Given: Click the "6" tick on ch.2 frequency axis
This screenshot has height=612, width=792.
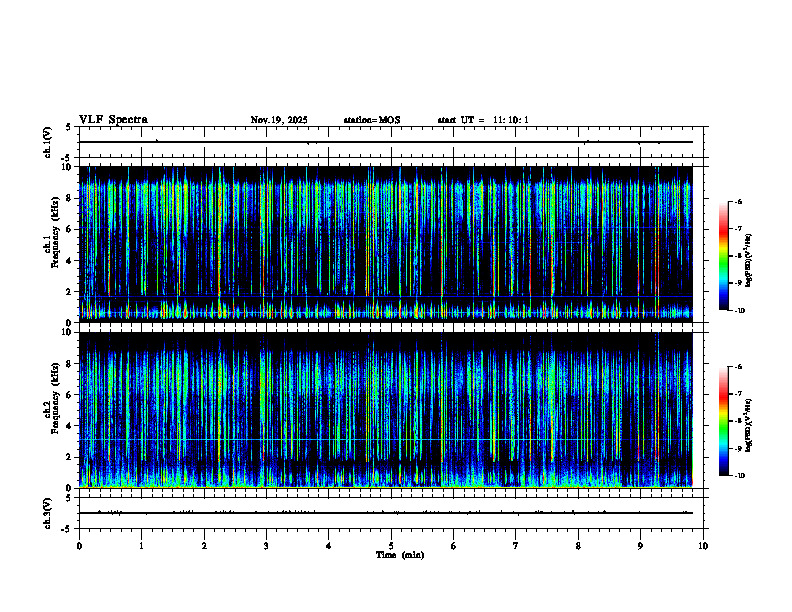Looking at the screenshot, I should click(70, 395).
